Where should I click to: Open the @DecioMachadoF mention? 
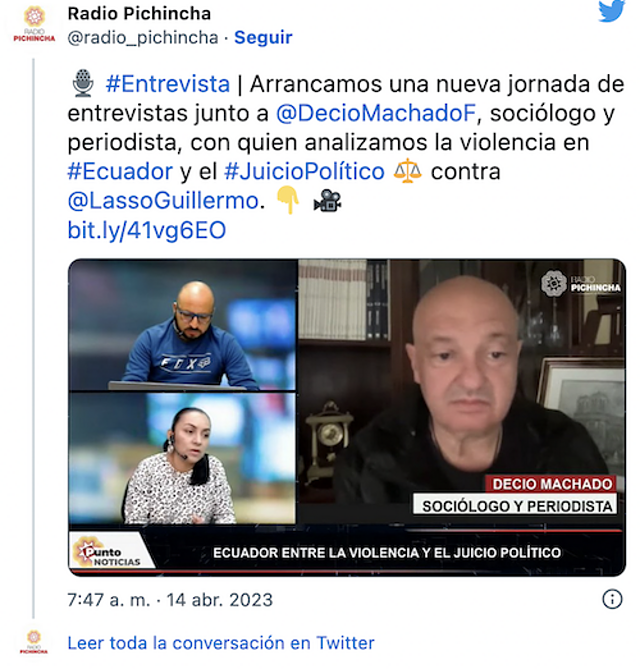376,113
